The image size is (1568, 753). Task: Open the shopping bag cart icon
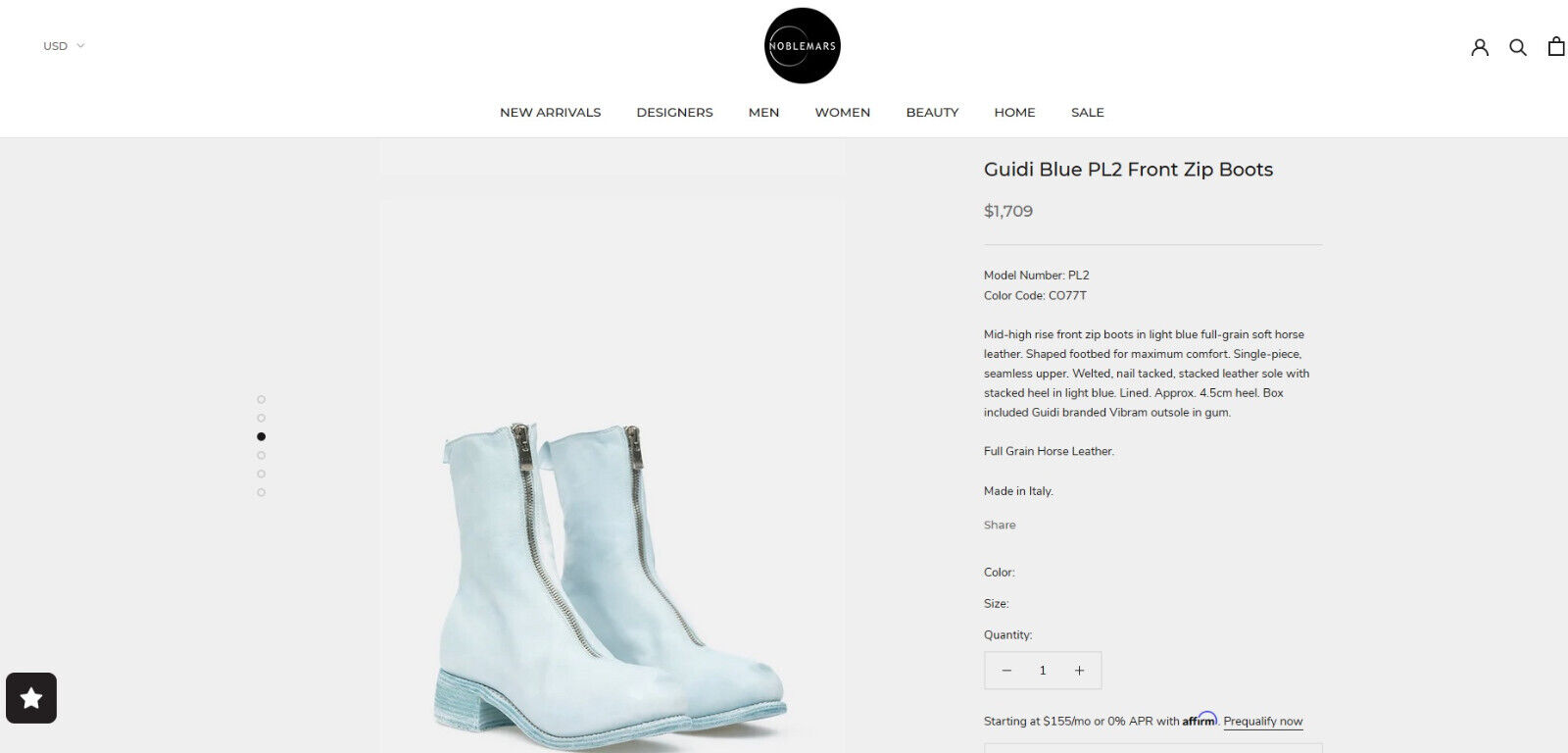1556,46
